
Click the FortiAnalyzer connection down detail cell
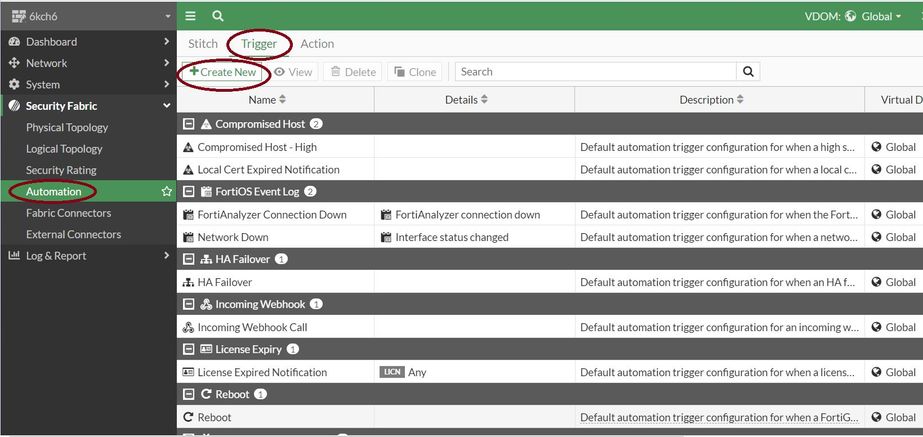tap(474, 215)
